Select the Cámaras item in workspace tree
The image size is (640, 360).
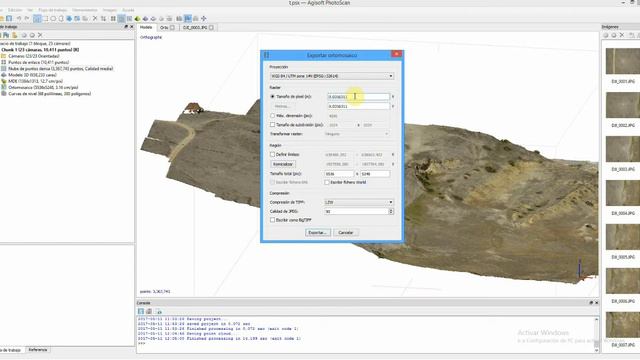coord(34,56)
